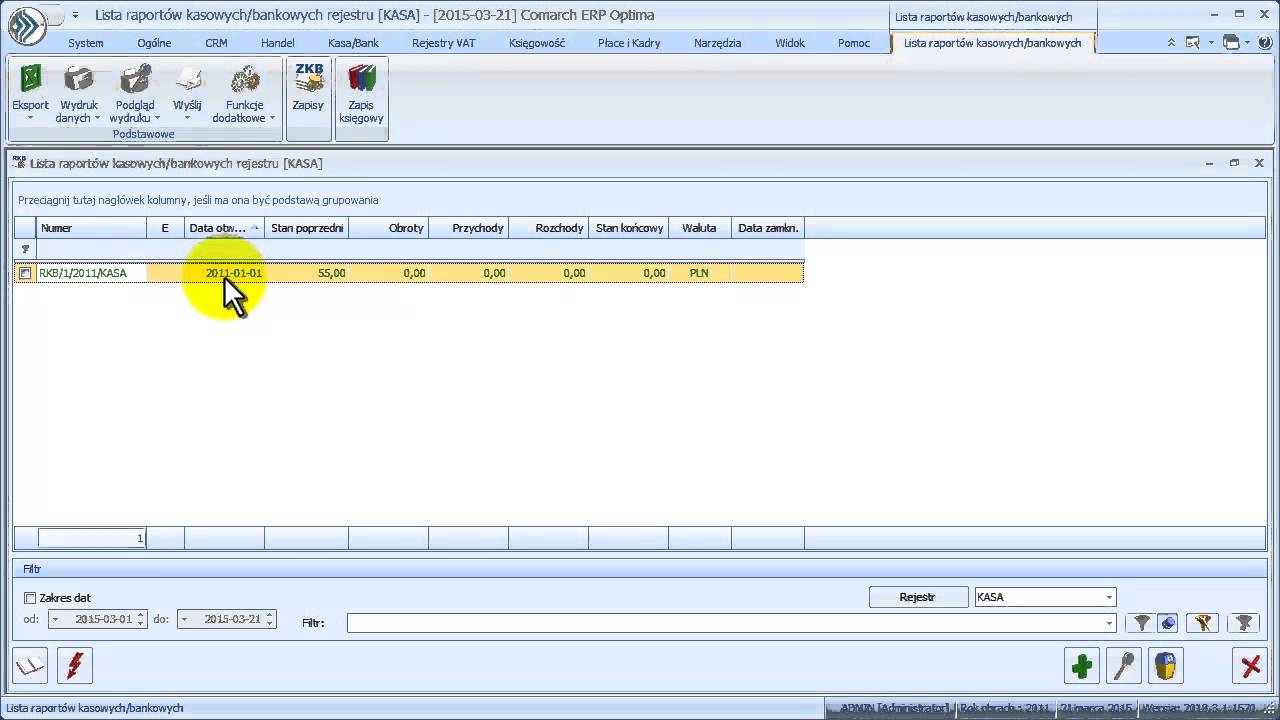Screen dimensions: 1280x720
Task: Click the Wyślij send icon
Action: pos(187,79)
